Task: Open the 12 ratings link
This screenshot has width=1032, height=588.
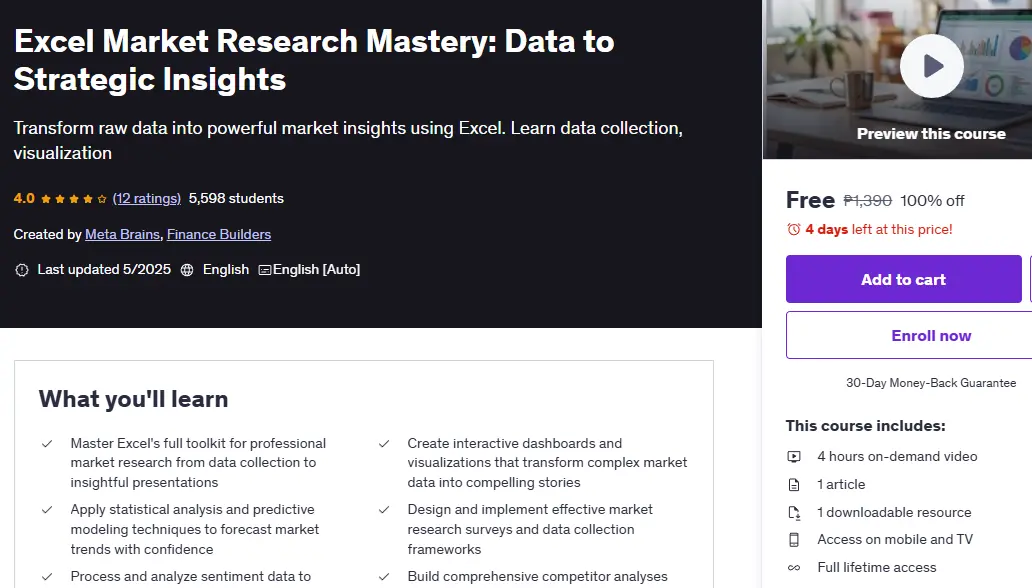Action: 147,198
